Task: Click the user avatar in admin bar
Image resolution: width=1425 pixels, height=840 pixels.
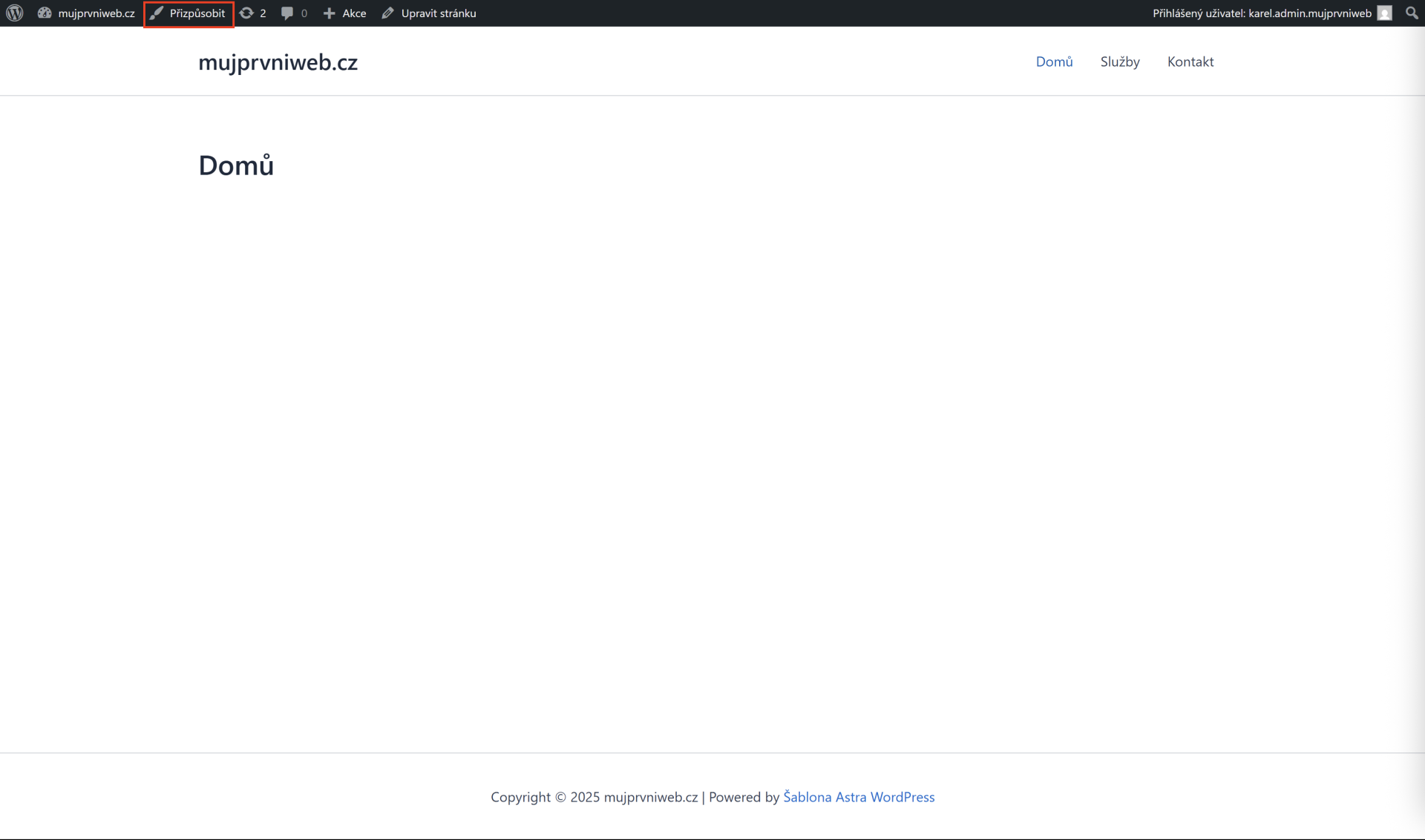Action: click(x=1384, y=13)
